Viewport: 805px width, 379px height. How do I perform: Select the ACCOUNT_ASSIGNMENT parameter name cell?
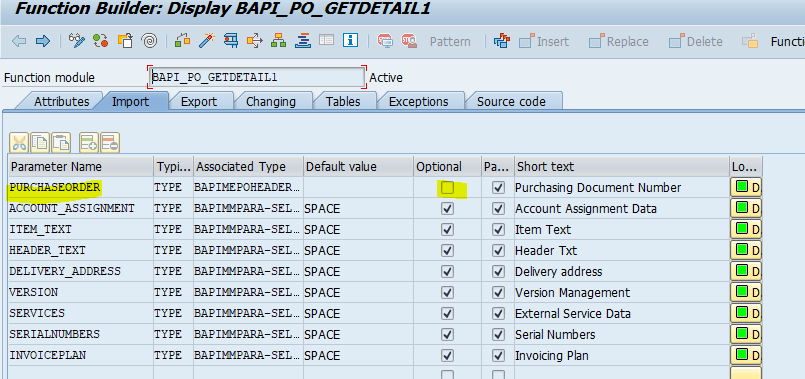point(81,209)
